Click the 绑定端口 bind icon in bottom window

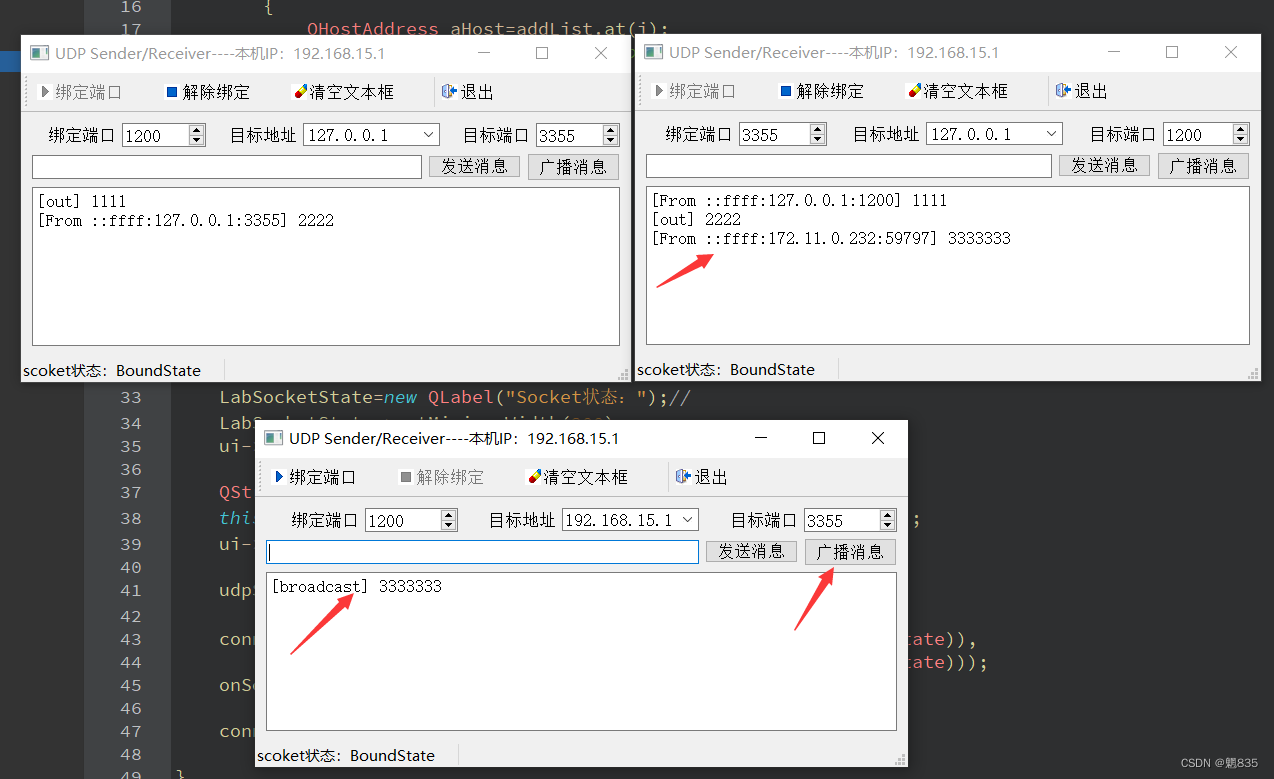pyautogui.click(x=280, y=477)
